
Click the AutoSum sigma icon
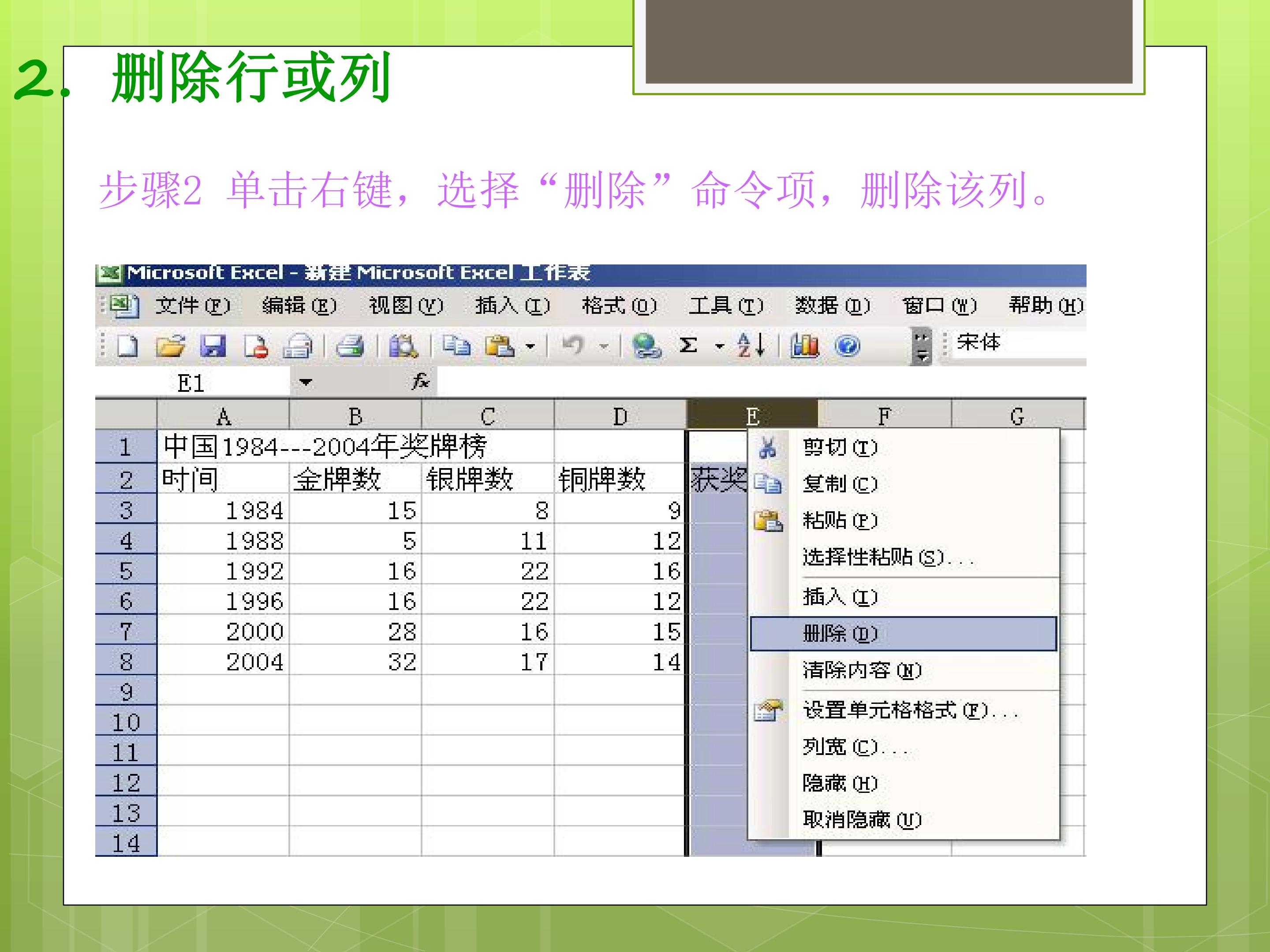(688, 346)
